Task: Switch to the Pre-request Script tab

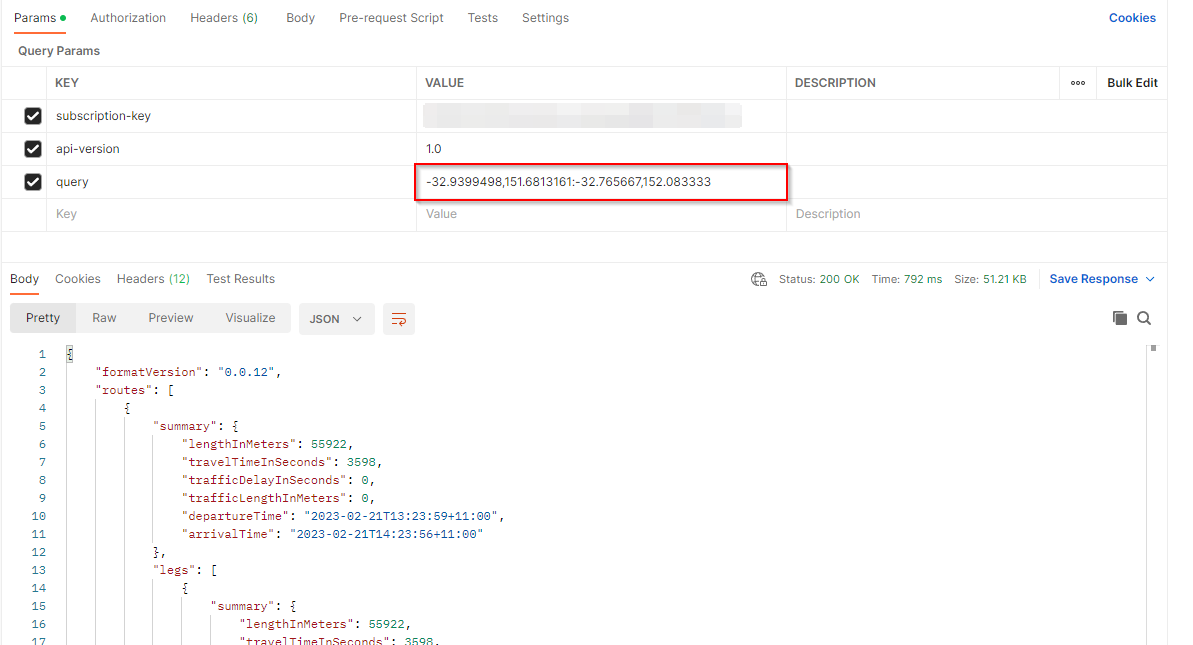Action: (391, 17)
